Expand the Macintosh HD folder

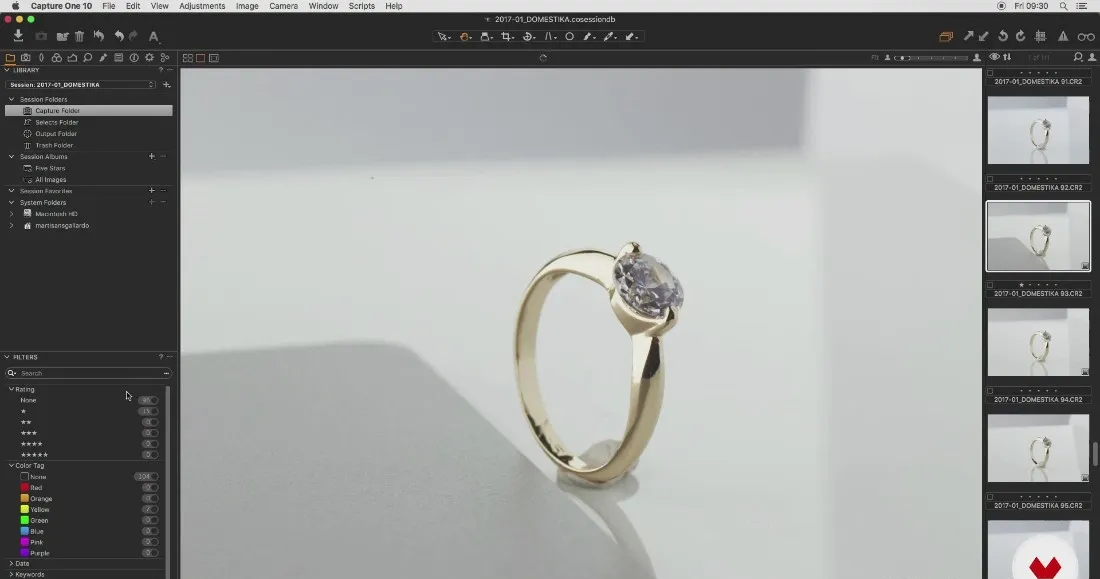click(x=11, y=214)
